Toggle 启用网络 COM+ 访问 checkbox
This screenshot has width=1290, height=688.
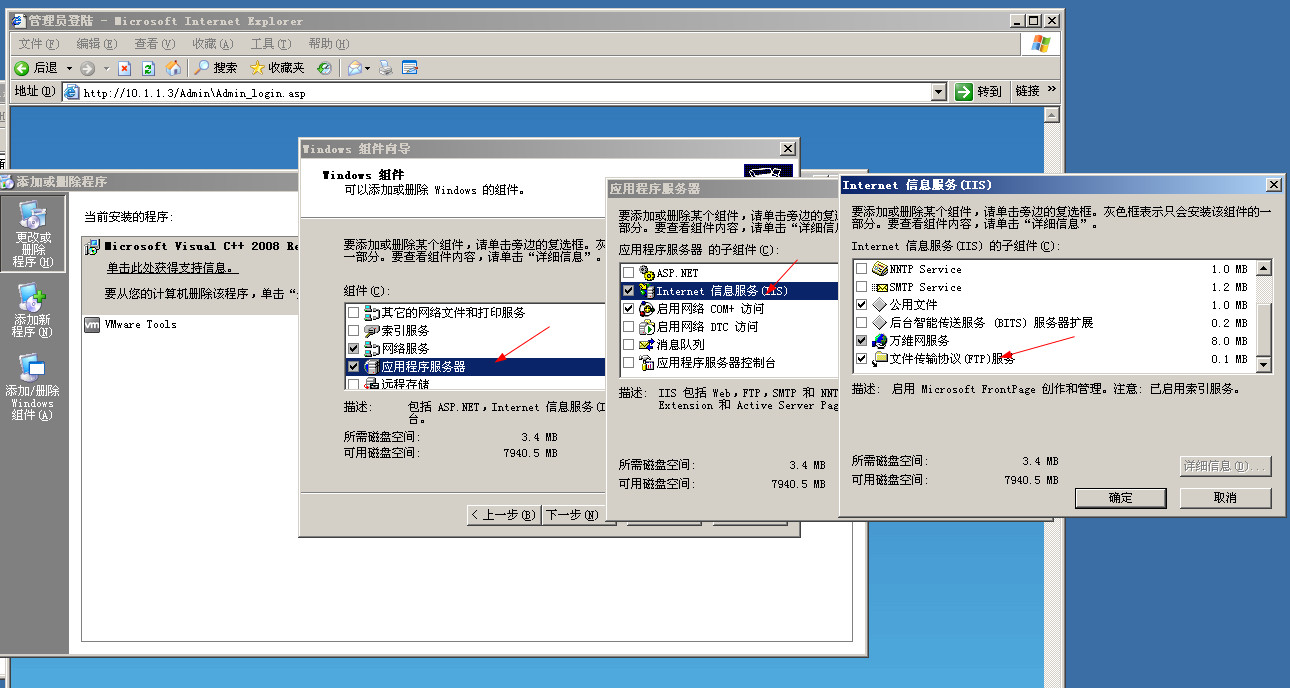click(x=628, y=308)
